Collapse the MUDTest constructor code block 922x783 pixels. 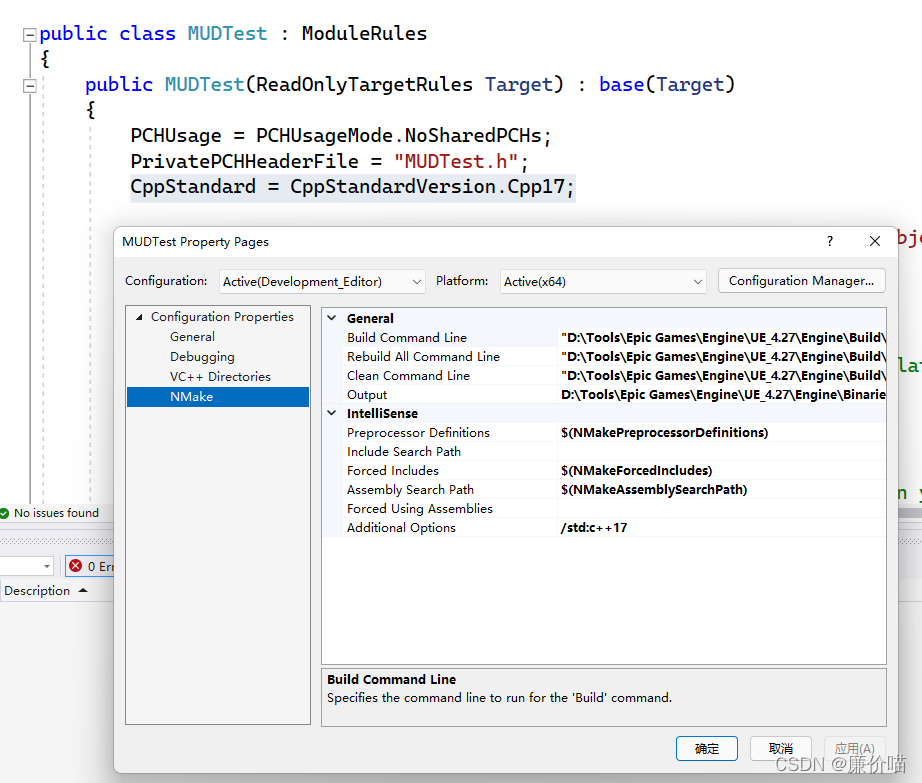click(29, 86)
